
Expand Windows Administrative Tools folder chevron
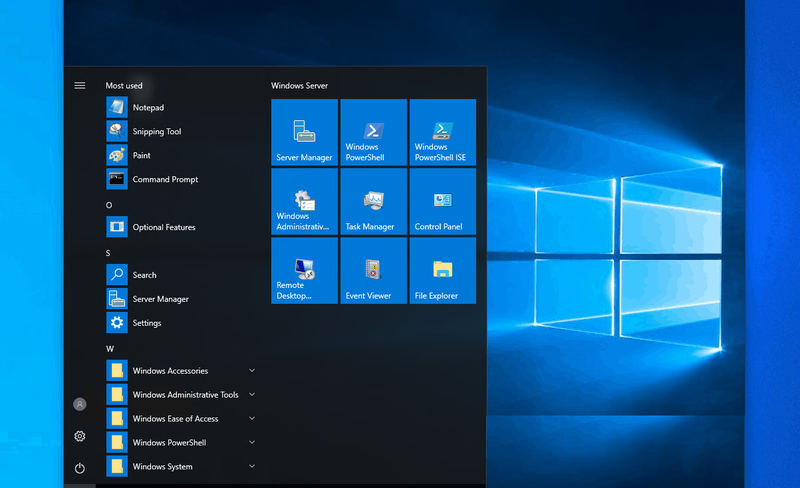click(252, 395)
